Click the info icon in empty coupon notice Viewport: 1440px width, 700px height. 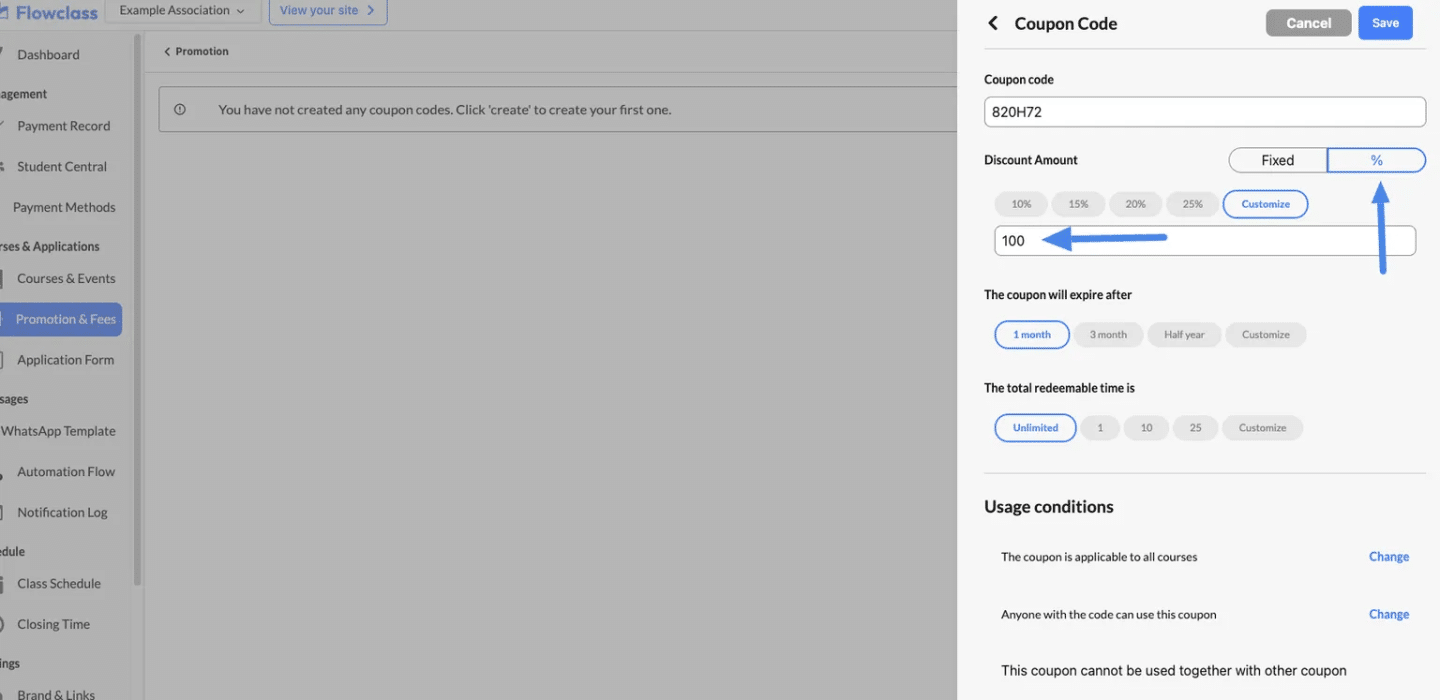coord(180,110)
